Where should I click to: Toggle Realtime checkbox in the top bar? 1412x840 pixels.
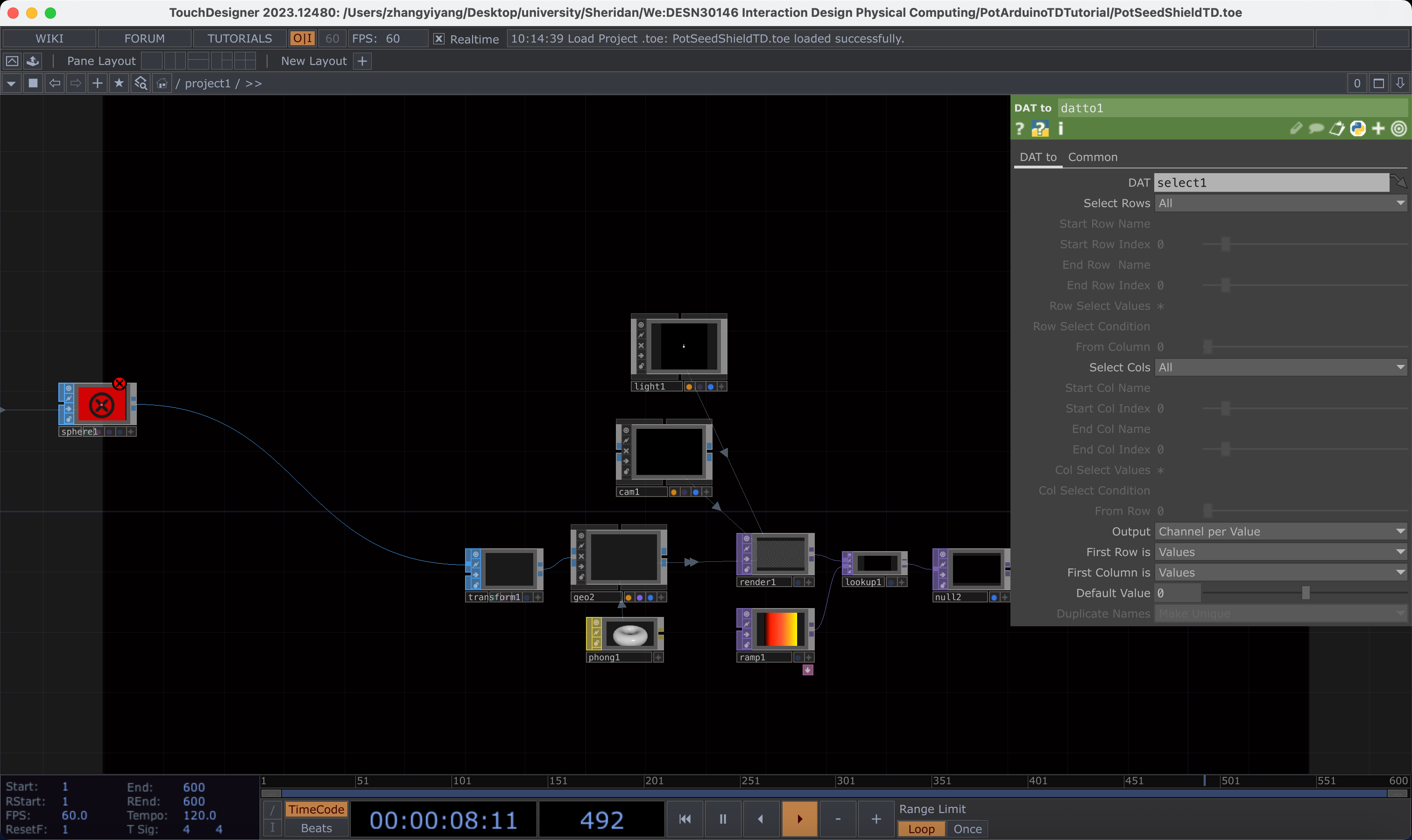(439, 38)
